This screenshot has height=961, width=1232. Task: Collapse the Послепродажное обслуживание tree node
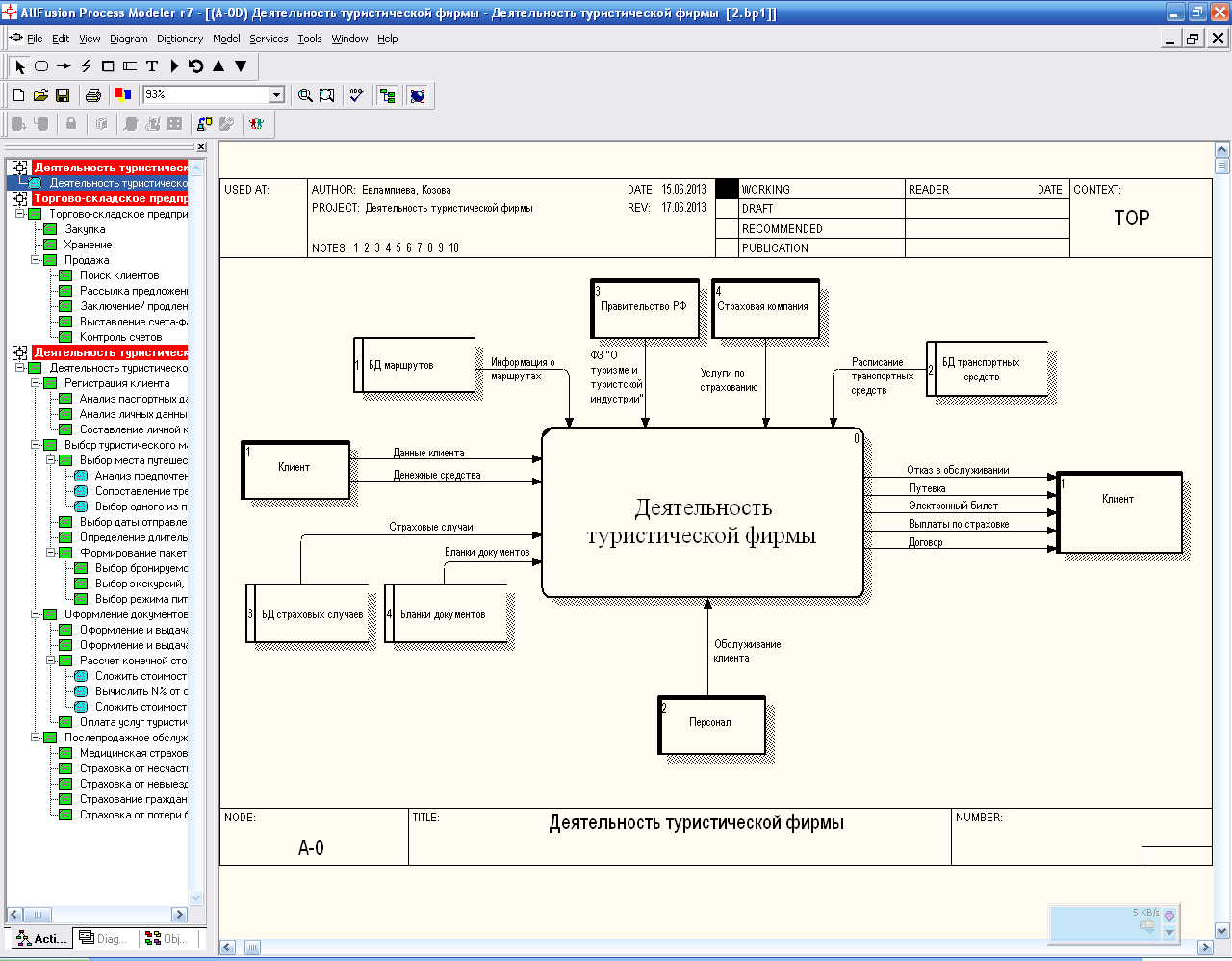(x=36, y=738)
